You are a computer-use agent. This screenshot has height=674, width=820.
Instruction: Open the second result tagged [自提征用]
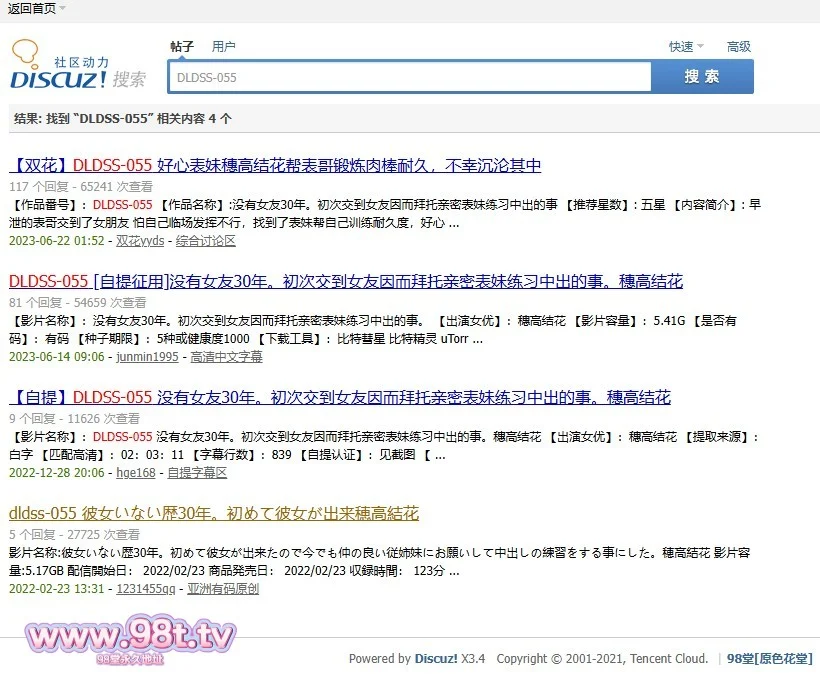click(345, 282)
